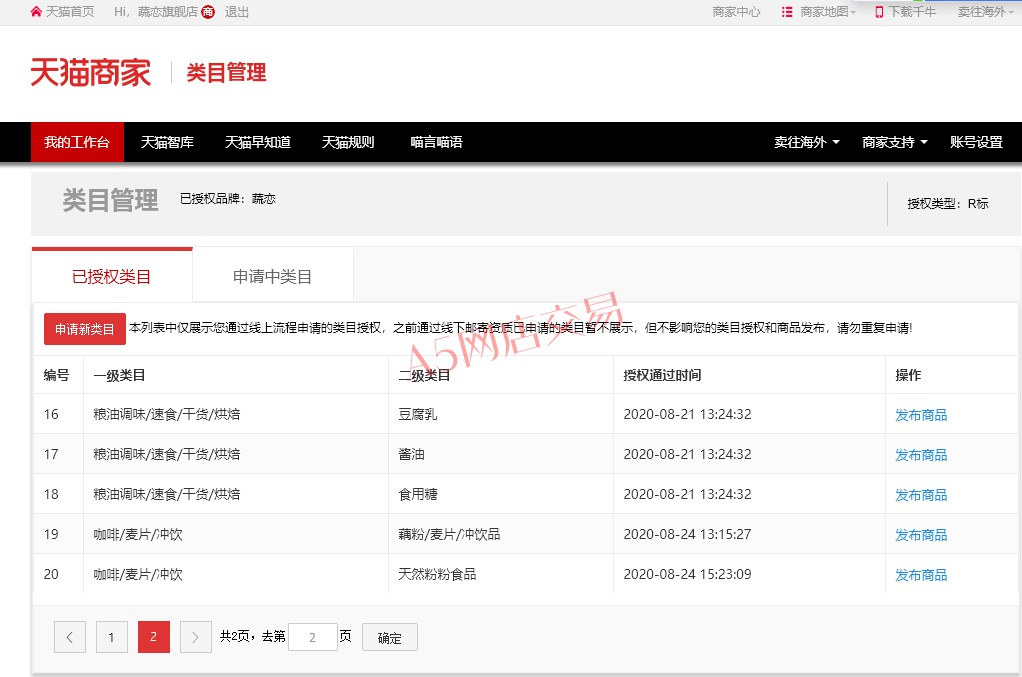Screen dimensions: 1022x677
Task: Click the 二级类目 column header
Action: (424, 375)
